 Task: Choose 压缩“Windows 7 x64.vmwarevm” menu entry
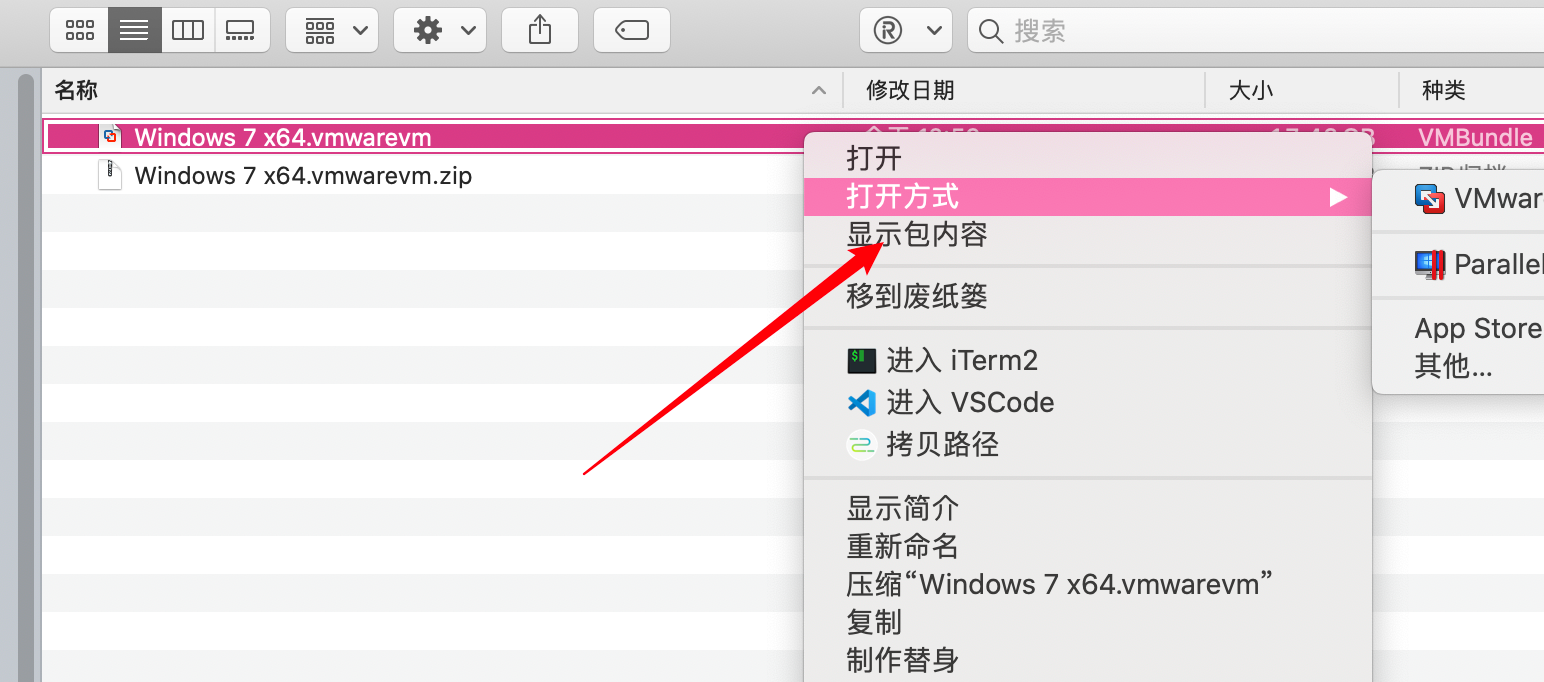point(1088,584)
